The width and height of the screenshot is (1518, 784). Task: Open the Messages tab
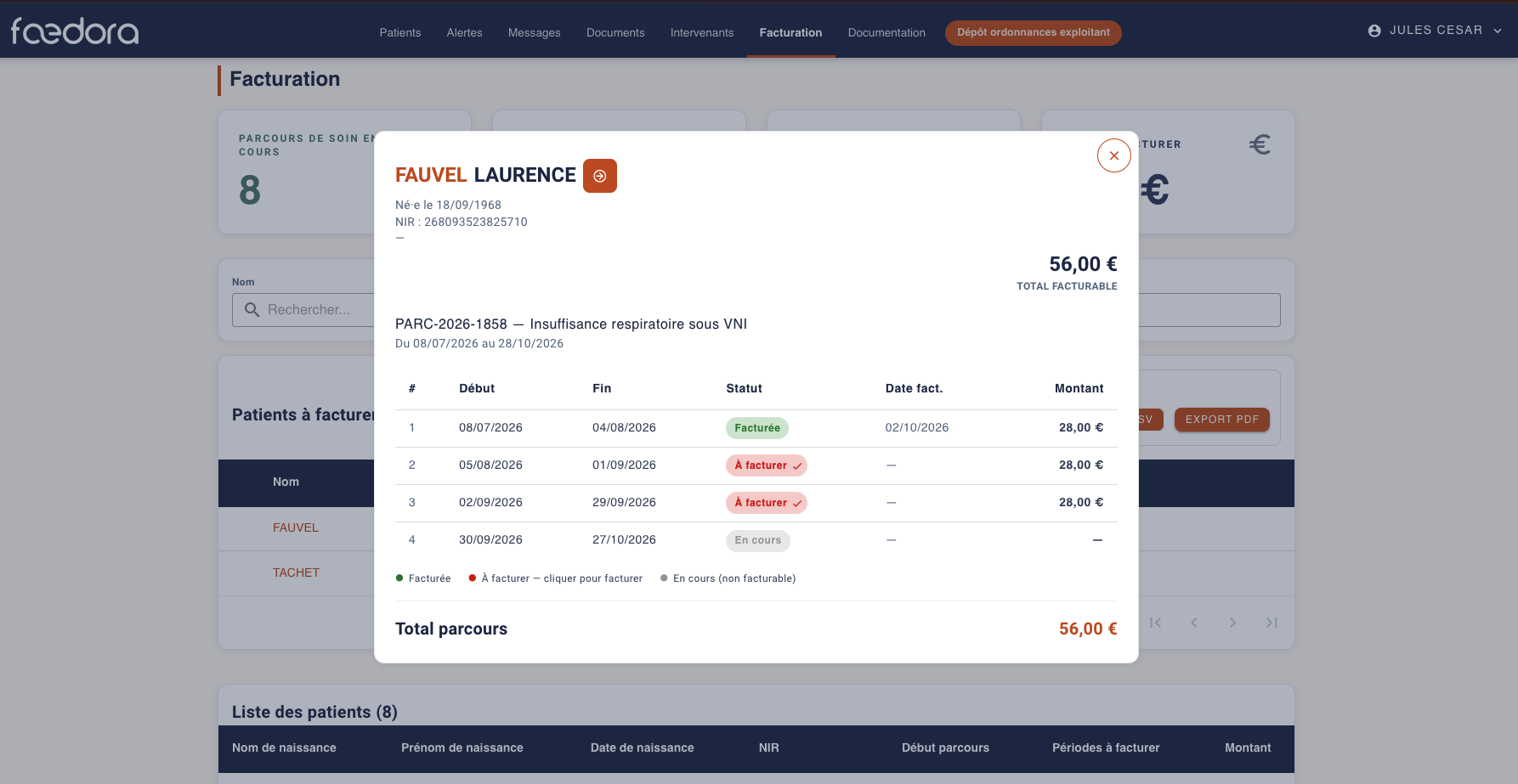[x=535, y=32]
